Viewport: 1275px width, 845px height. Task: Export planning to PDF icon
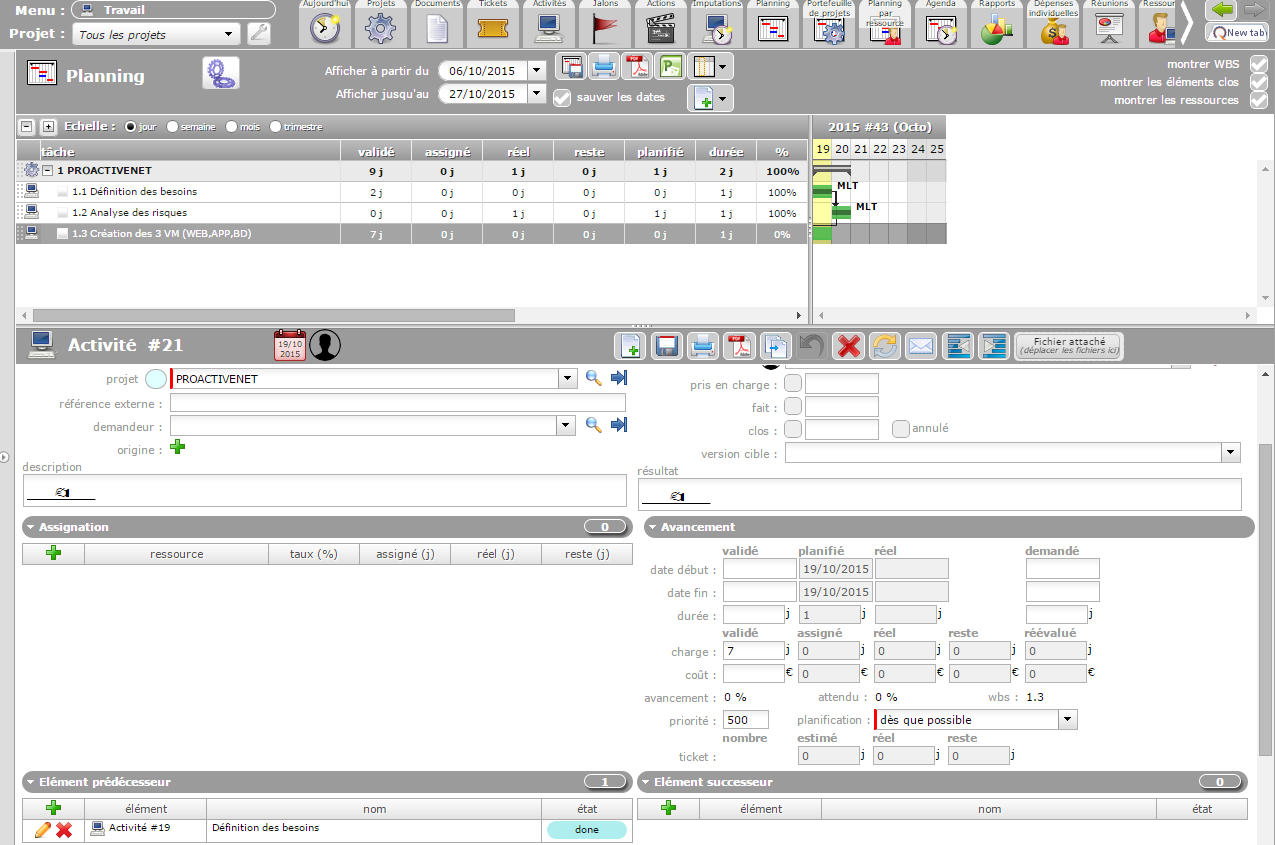(x=636, y=67)
